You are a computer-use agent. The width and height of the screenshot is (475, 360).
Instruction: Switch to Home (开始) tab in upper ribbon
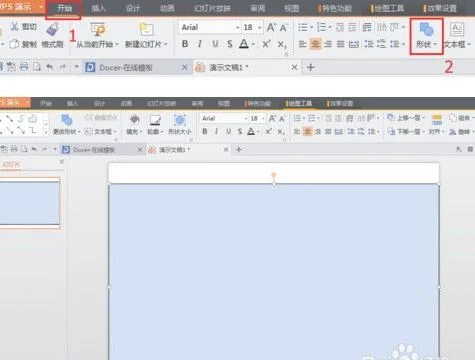[64, 8]
